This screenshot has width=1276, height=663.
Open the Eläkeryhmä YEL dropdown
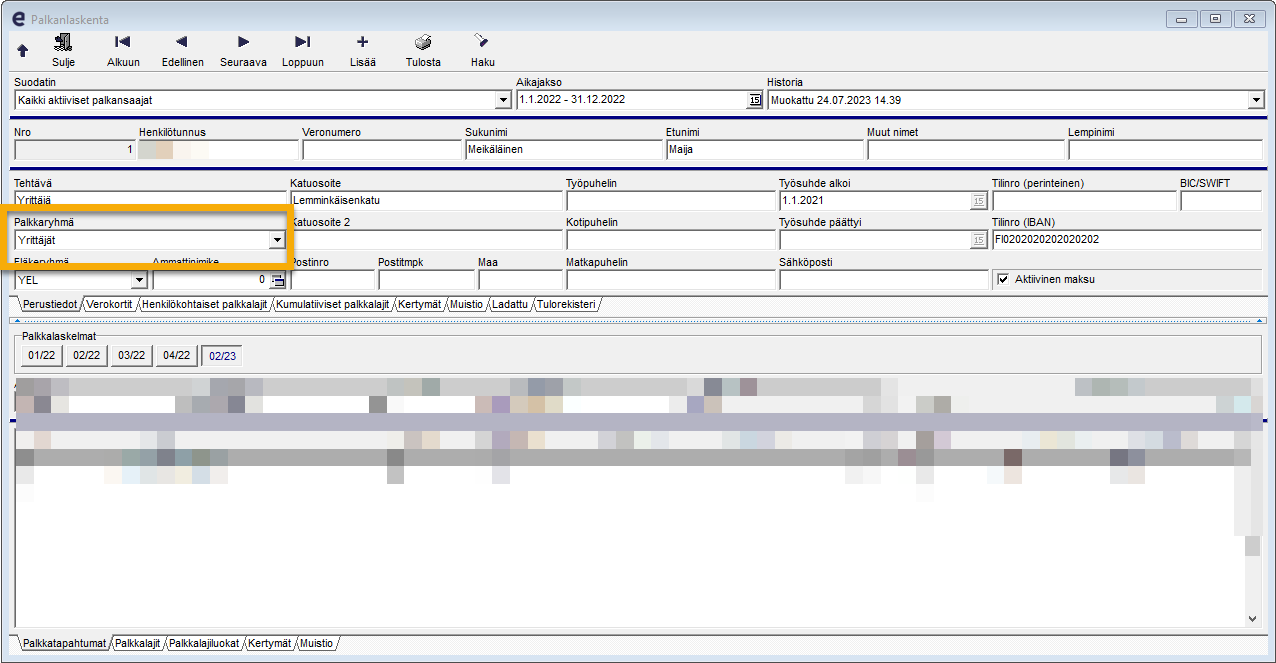(139, 280)
